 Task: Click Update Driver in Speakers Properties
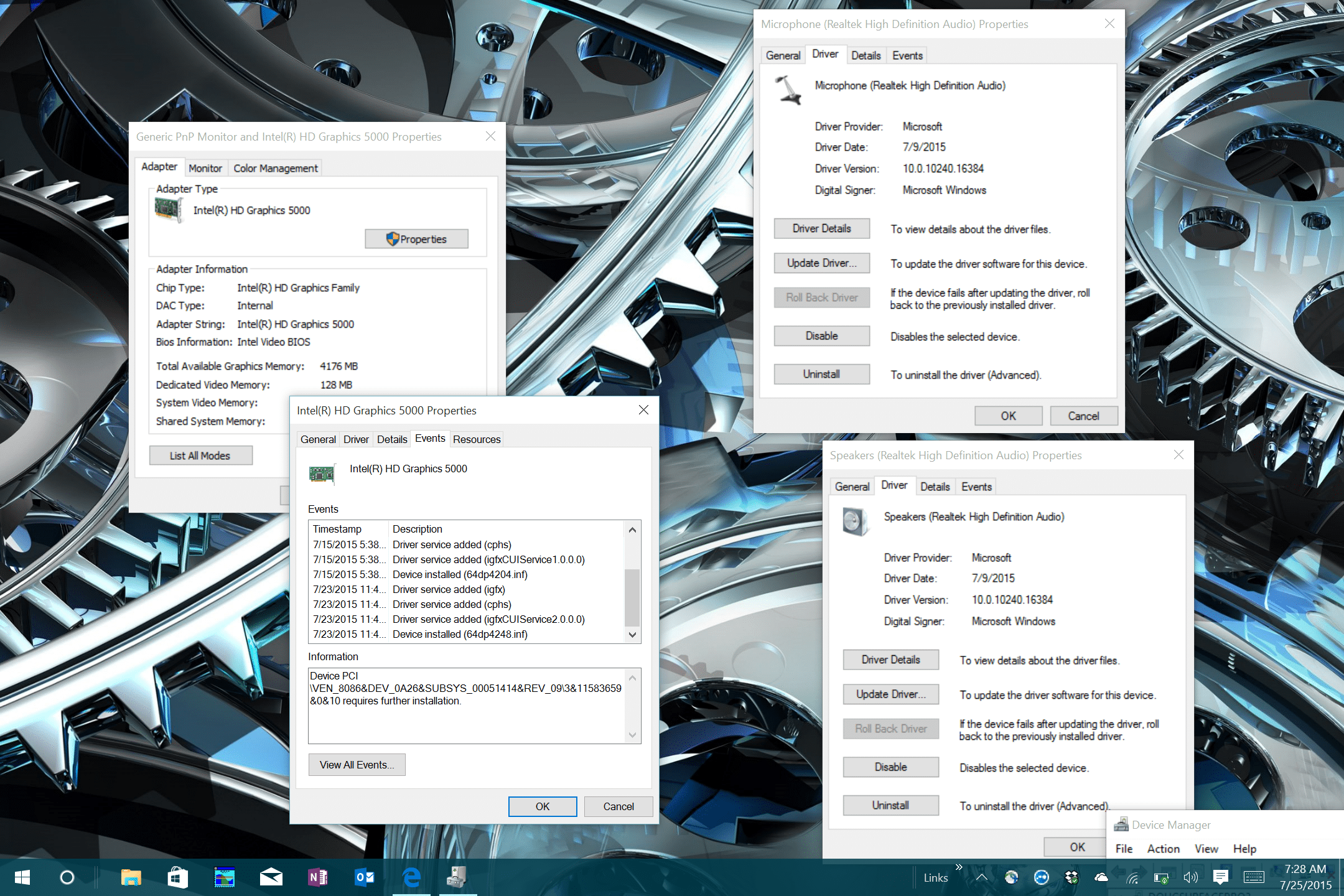891,694
